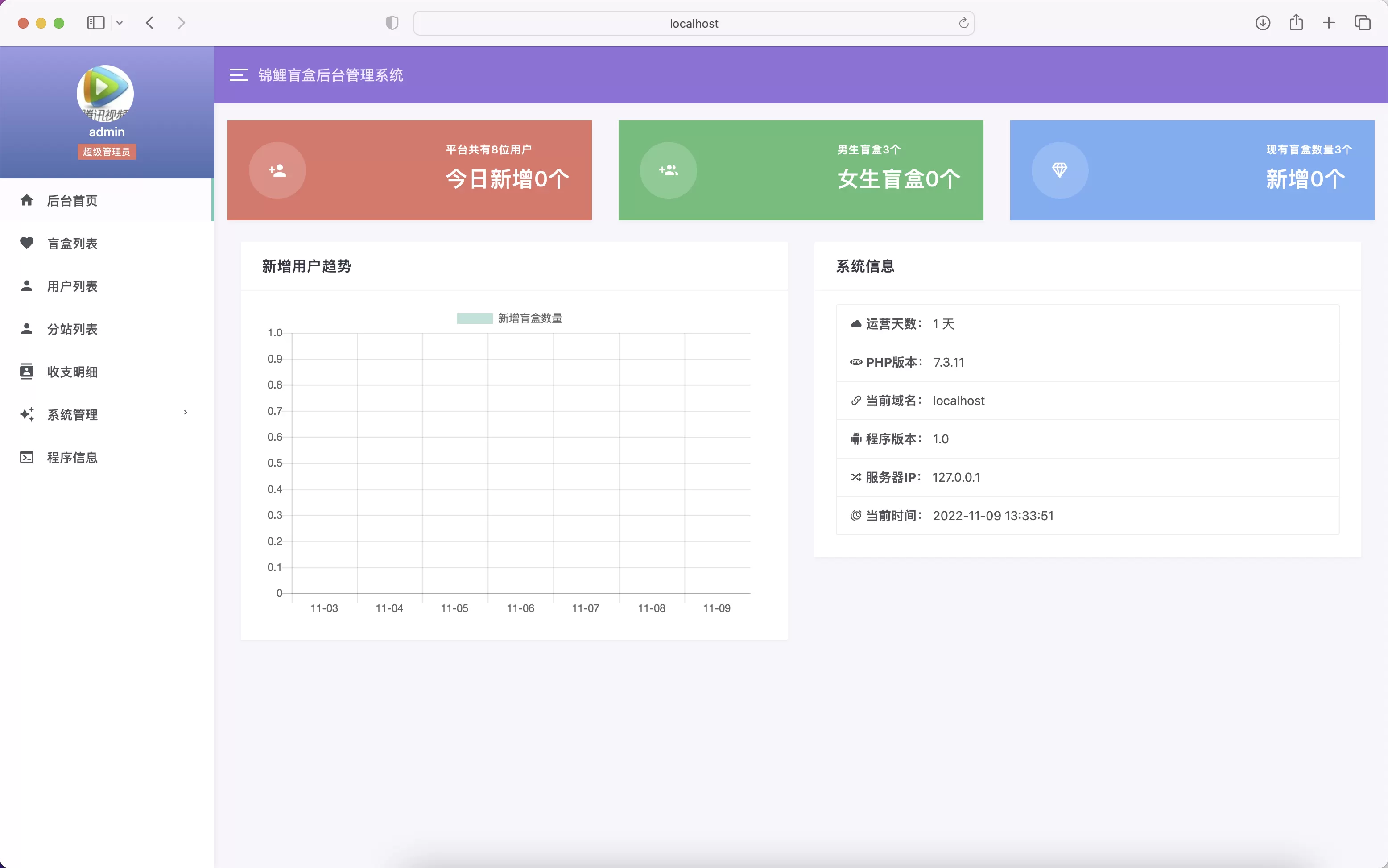Click the PHP icon next to PHP版本

pyautogui.click(x=856, y=362)
